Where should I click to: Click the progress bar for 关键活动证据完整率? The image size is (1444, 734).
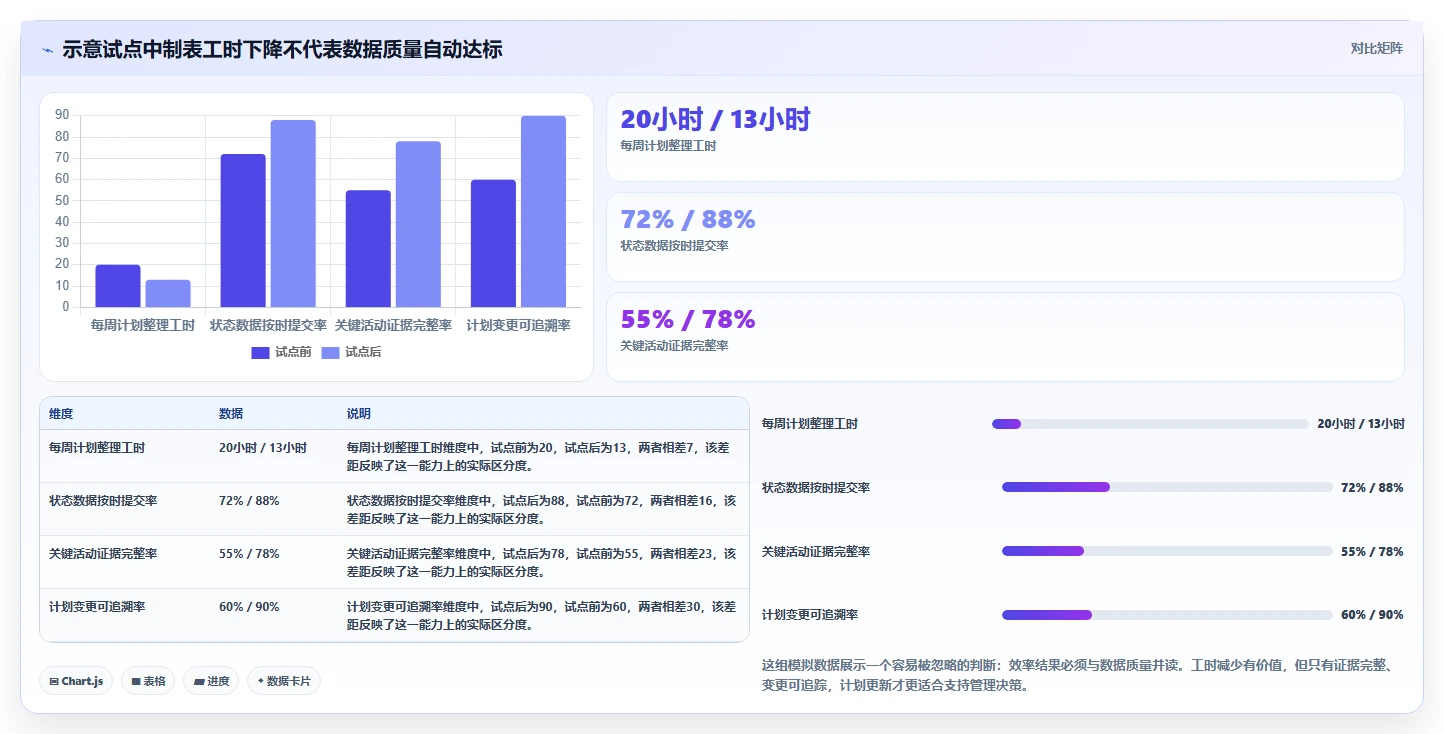click(1167, 551)
